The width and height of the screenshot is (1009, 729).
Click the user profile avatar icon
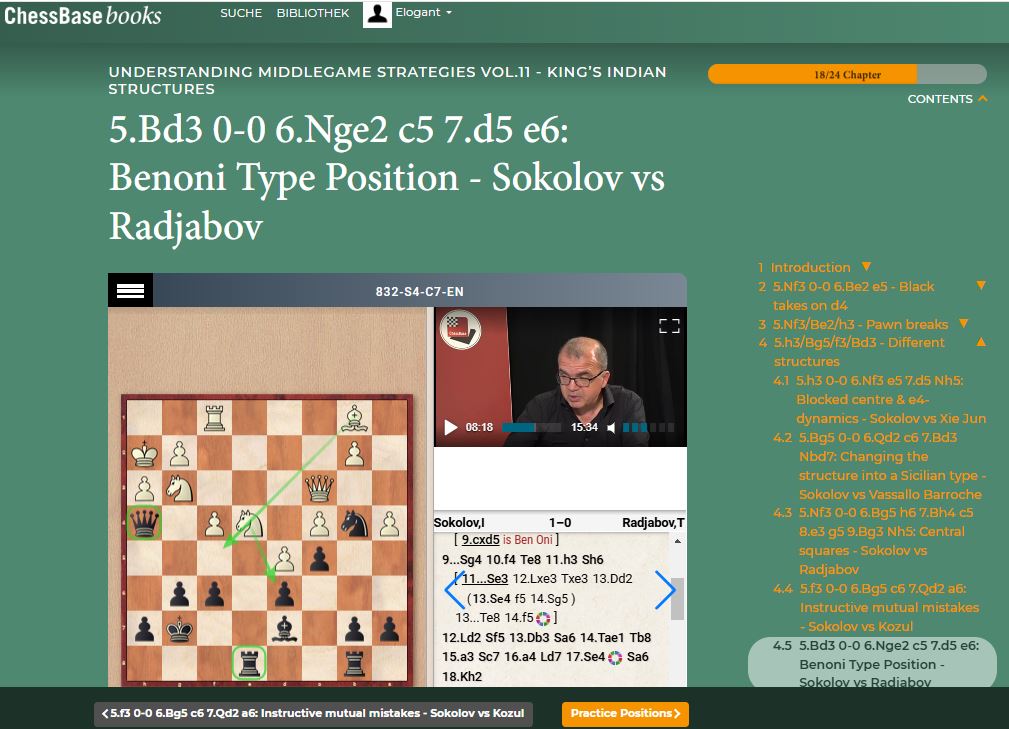point(377,14)
